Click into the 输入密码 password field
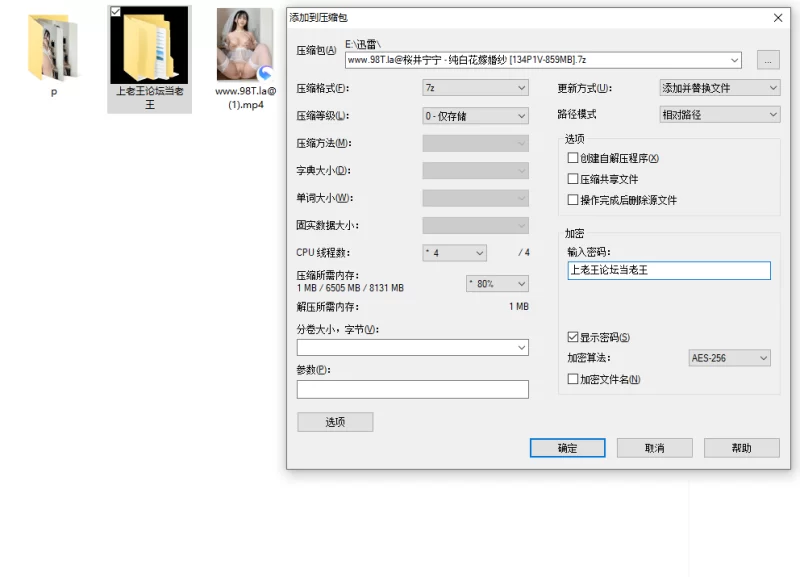Screen dimensions: 800x577 tap(669, 270)
